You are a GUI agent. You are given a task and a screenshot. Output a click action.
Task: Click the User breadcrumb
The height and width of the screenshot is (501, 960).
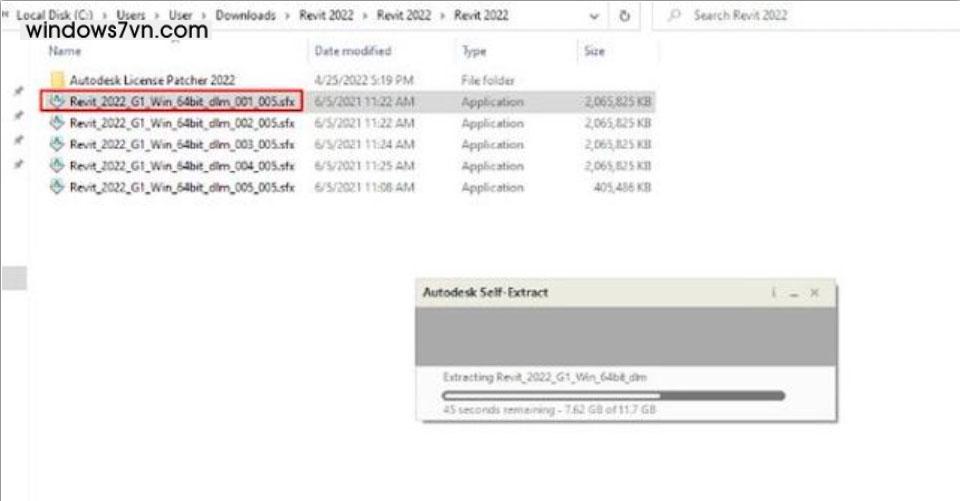181,15
